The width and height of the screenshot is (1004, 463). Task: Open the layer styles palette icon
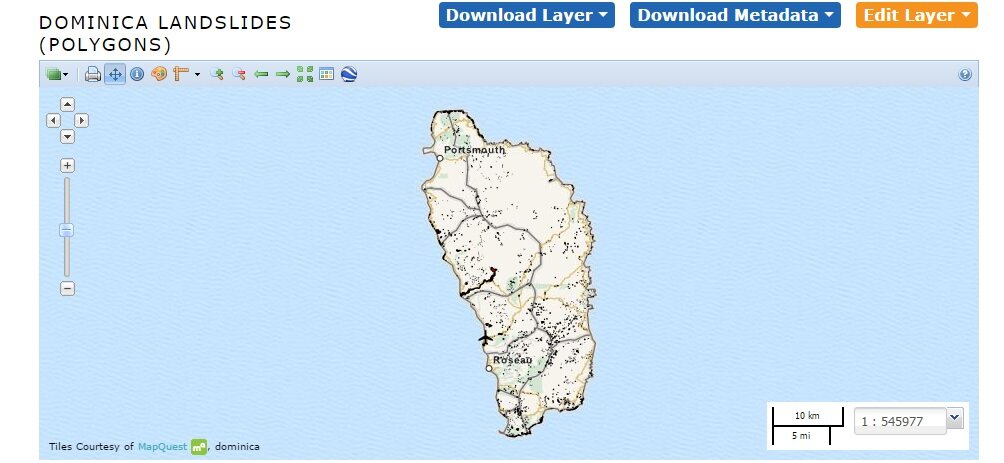(159, 74)
